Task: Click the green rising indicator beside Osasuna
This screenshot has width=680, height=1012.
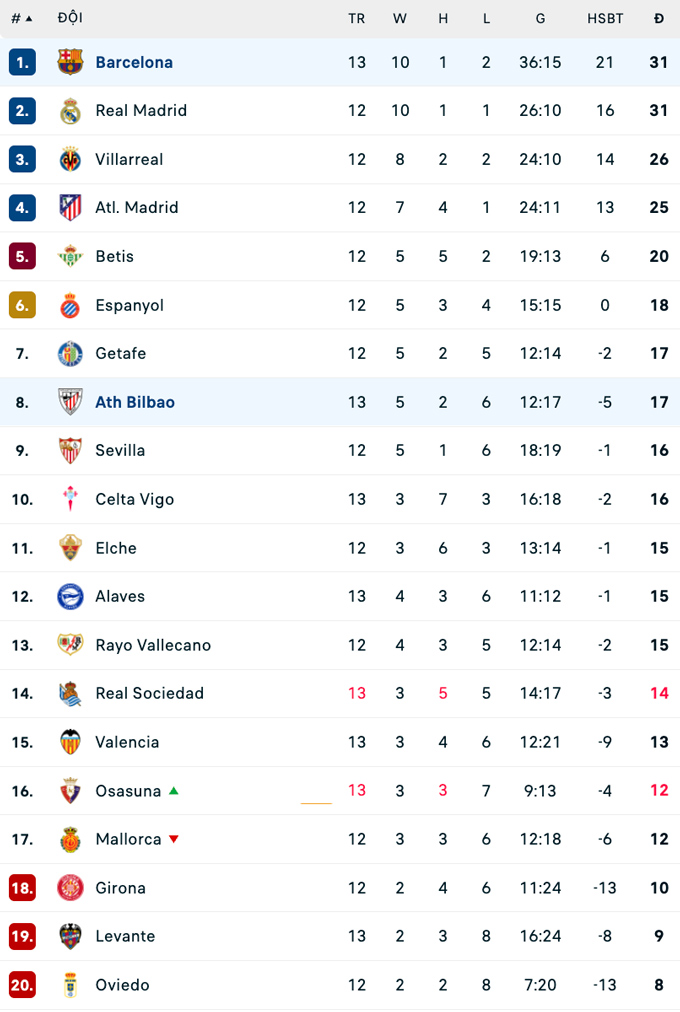Action: (173, 790)
